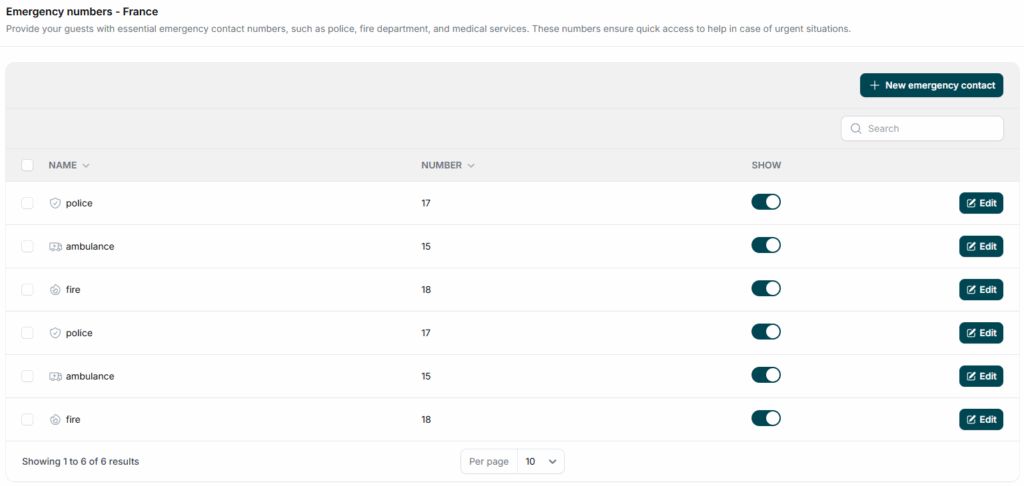Click into the Search input field
The width and height of the screenshot is (1024, 486).
click(x=930, y=129)
